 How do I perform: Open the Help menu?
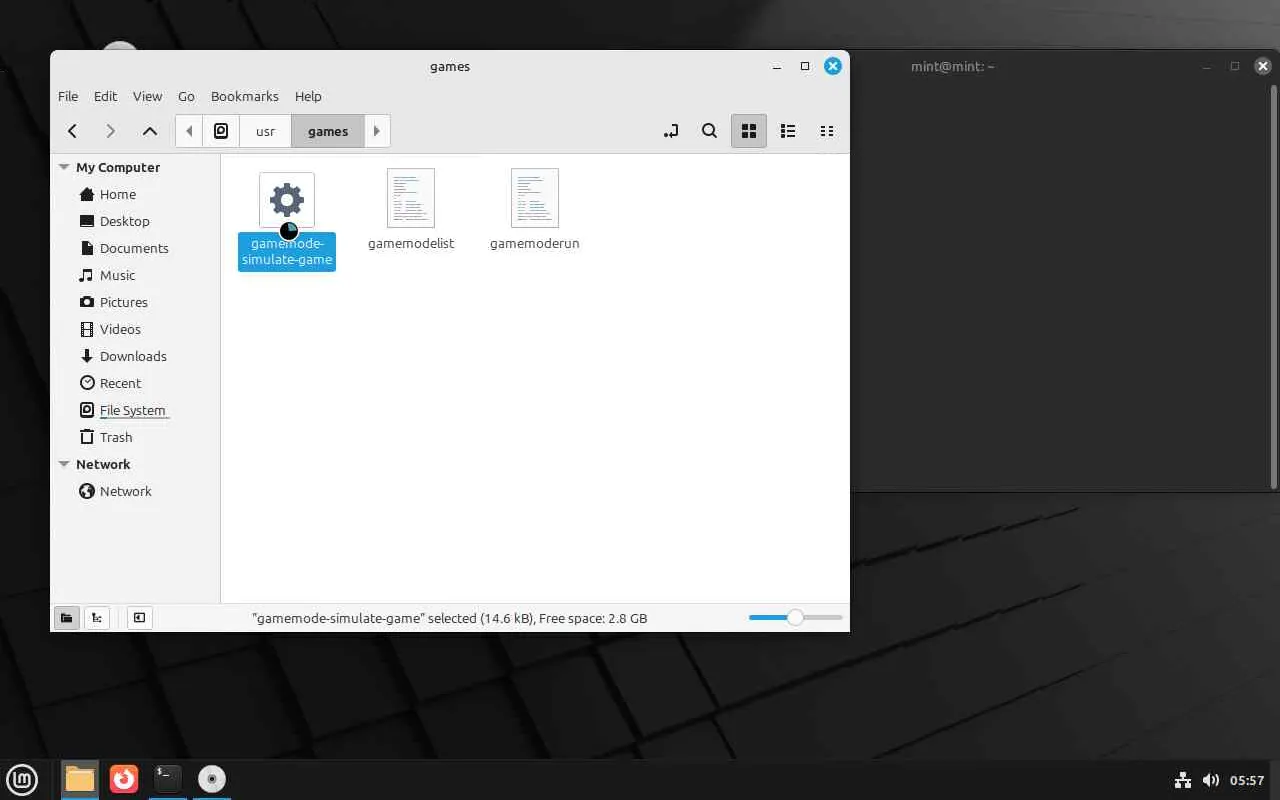308,96
